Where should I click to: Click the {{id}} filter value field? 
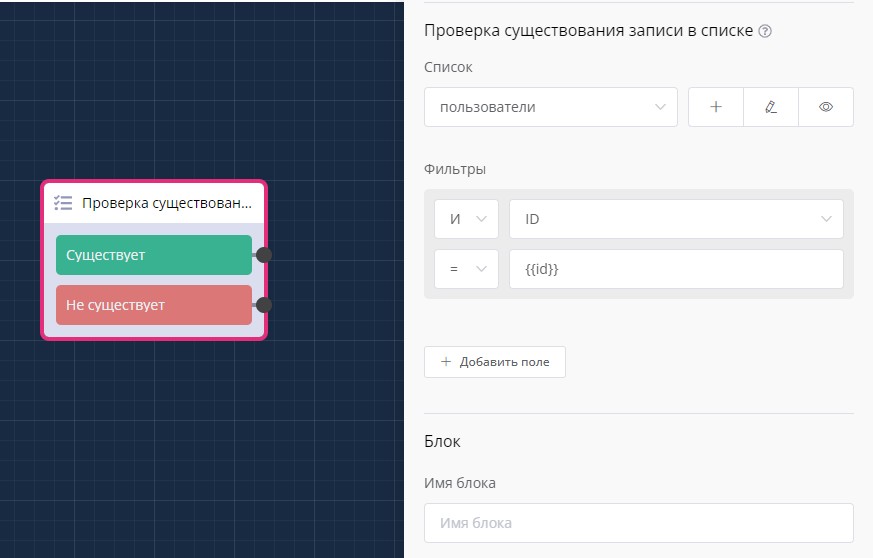675,269
